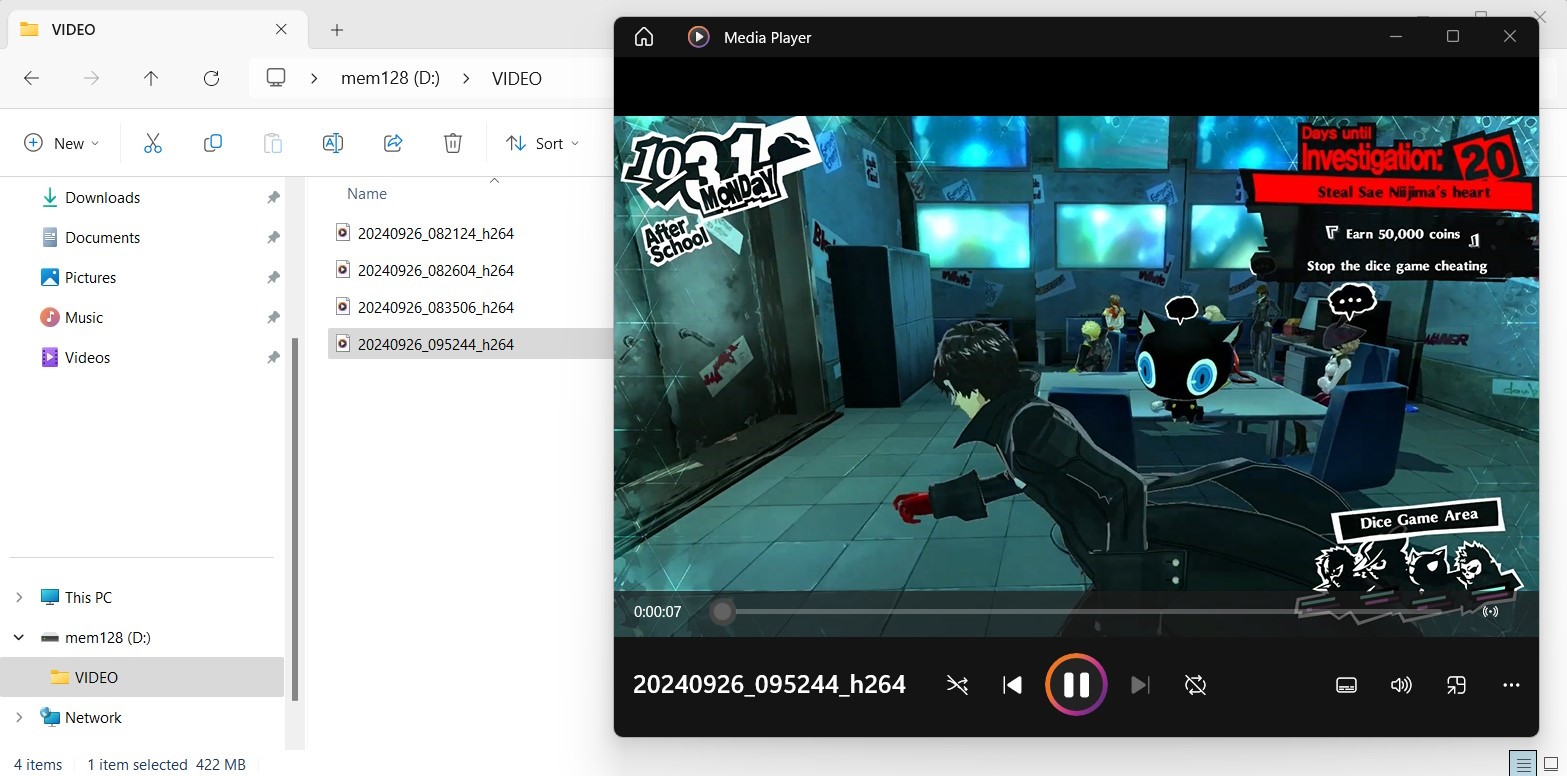Delete the selected file in Explorer

click(x=453, y=143)
